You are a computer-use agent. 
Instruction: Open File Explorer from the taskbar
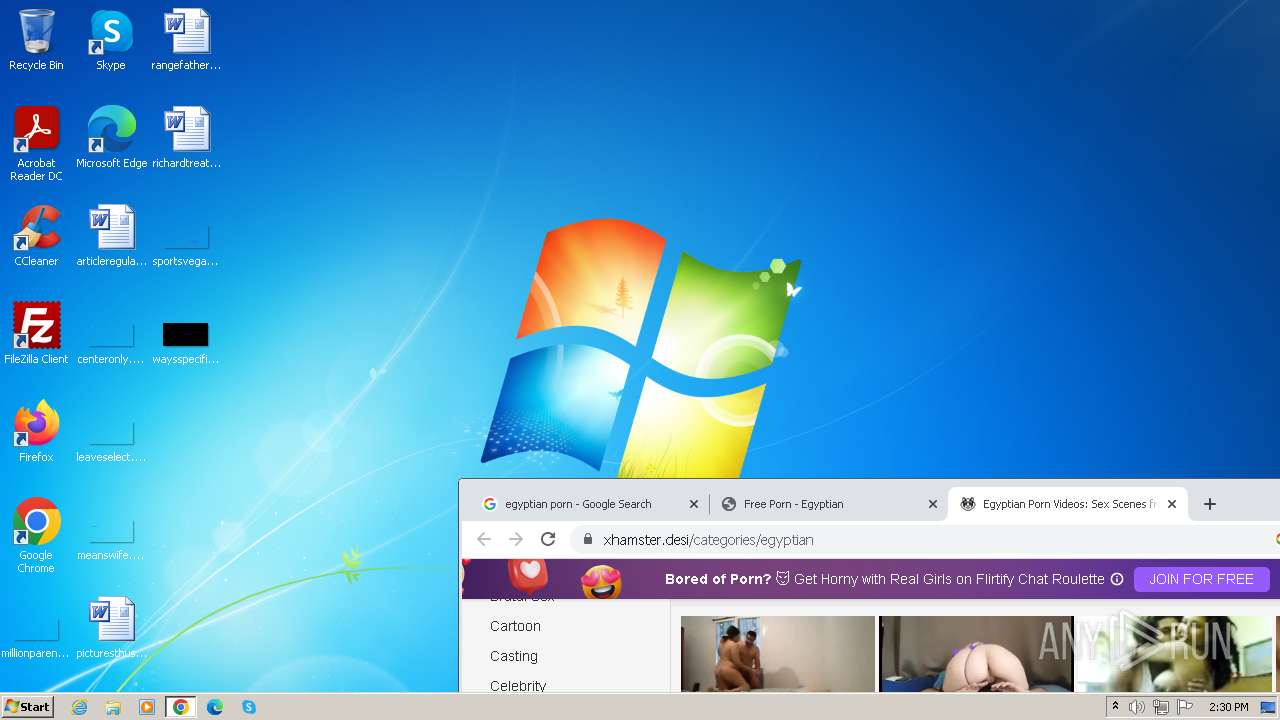[113, 707]
